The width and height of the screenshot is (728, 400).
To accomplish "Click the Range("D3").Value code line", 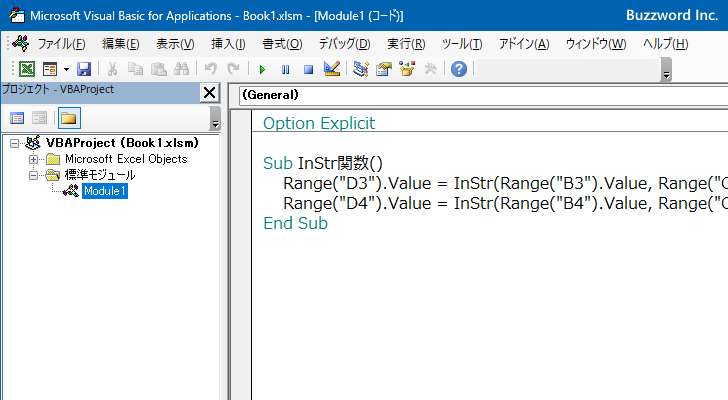I will pyautogui.click(x=505, y=183).
